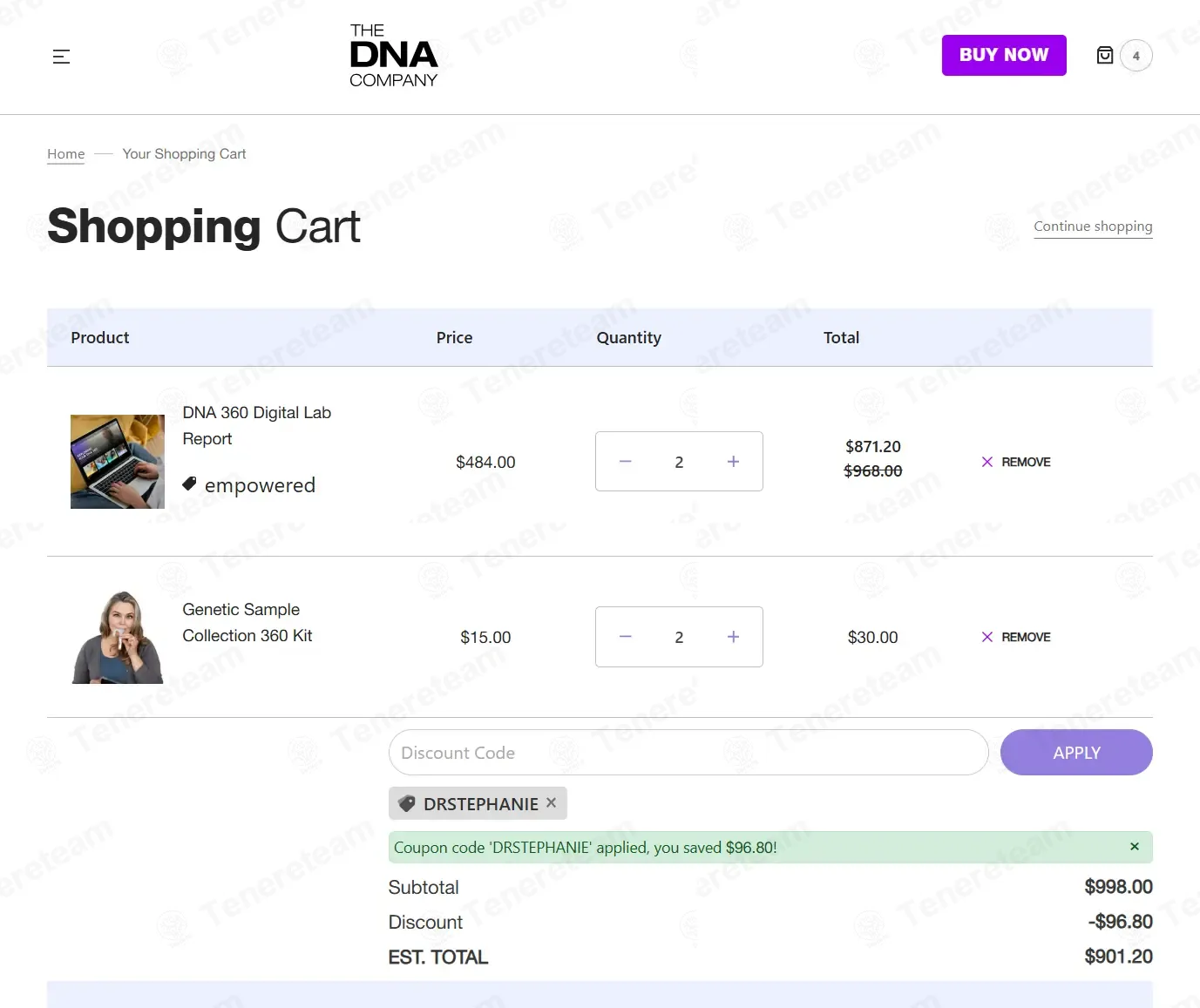Open the hamburger navigation menu
Screen dimensions: 1200x1008
pos(61,57)
